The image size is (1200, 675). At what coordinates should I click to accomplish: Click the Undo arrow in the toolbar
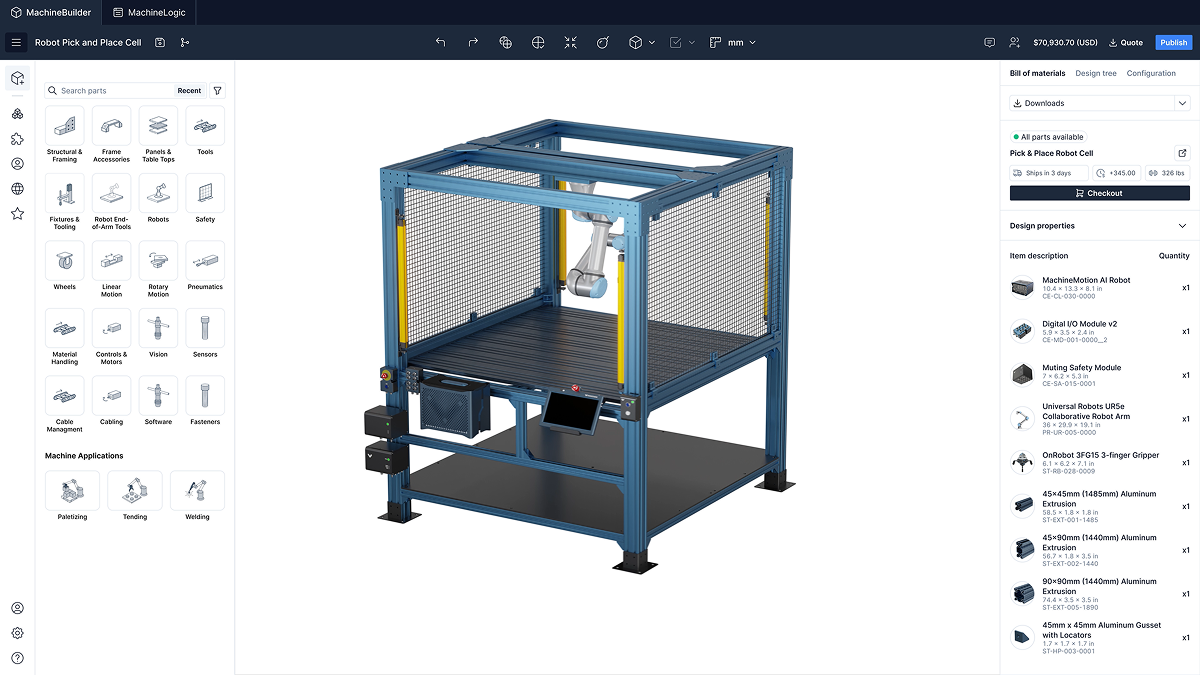tap(440, 42)
